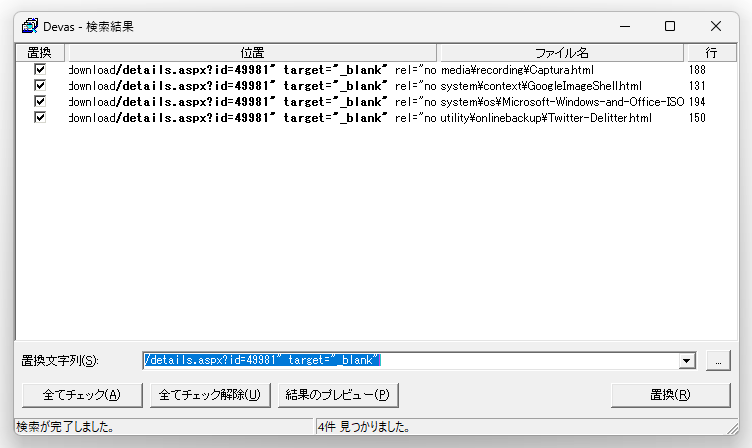This screenshot has height=448, width=752.
Task: Click the matched position text in Twitter-Delitter.html row
Action: click(252, 118)
